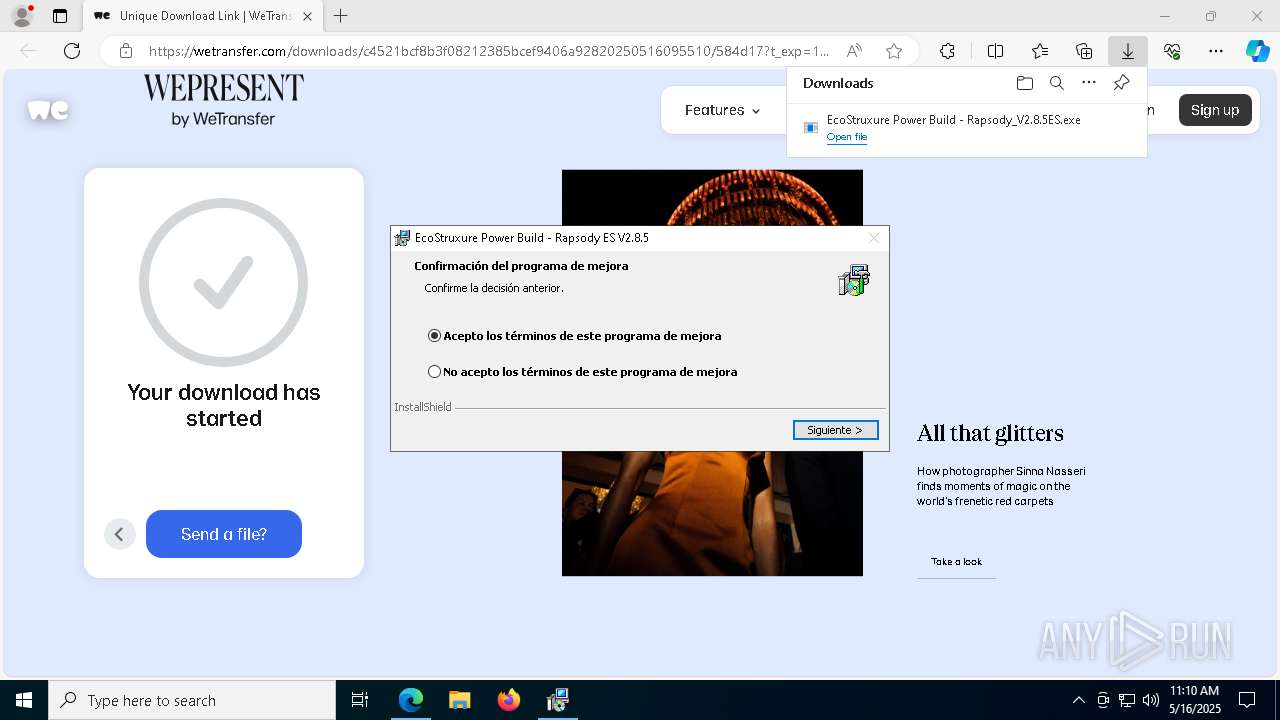Viewport: 1280px width, 720px height.
Task: Click EcoStruxure installer title bar icon
Action: (402, 238)
